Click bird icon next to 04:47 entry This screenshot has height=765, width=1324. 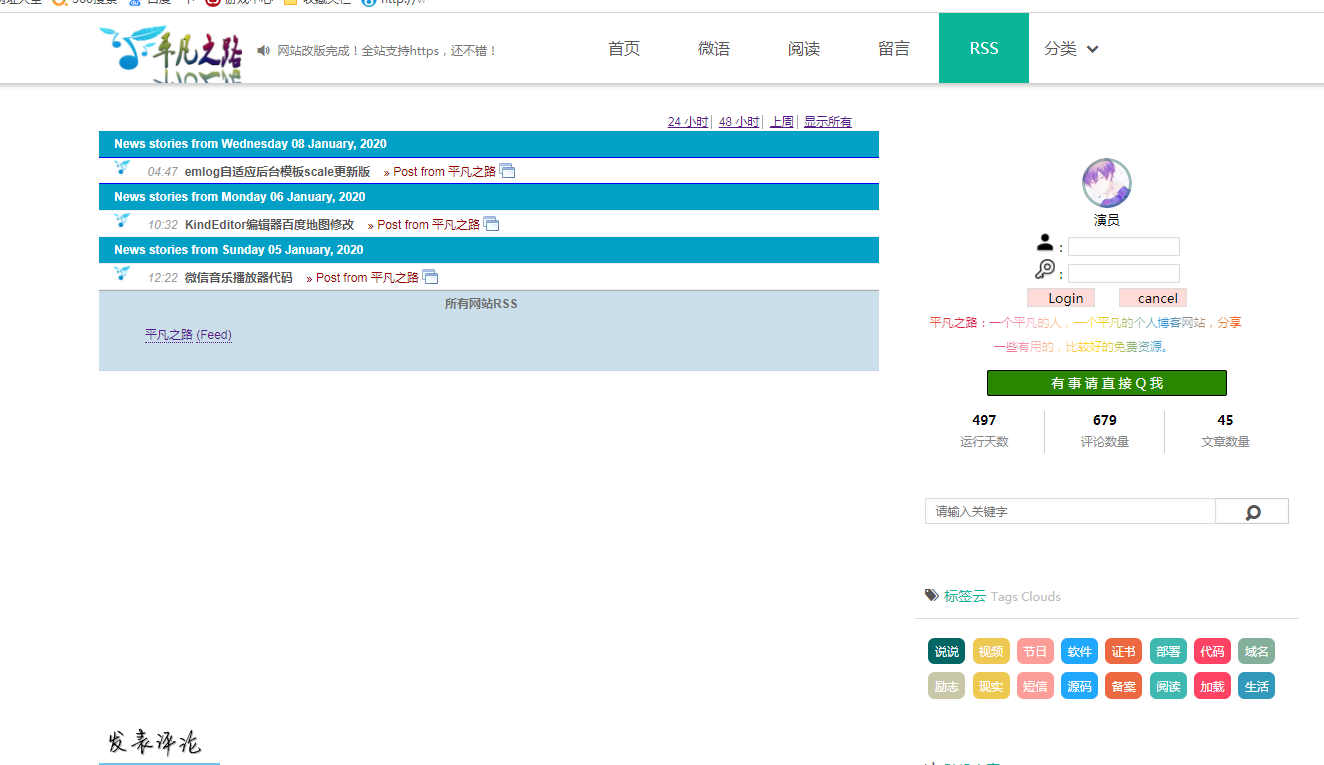(x=123, y=168)
